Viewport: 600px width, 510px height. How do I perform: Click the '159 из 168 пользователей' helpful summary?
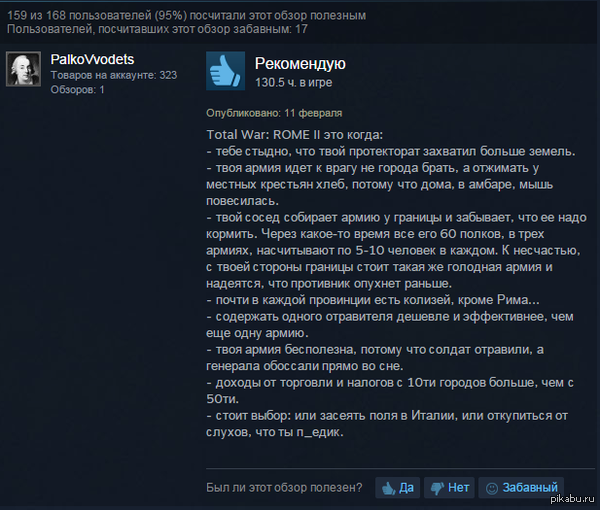tap(186, 15)
